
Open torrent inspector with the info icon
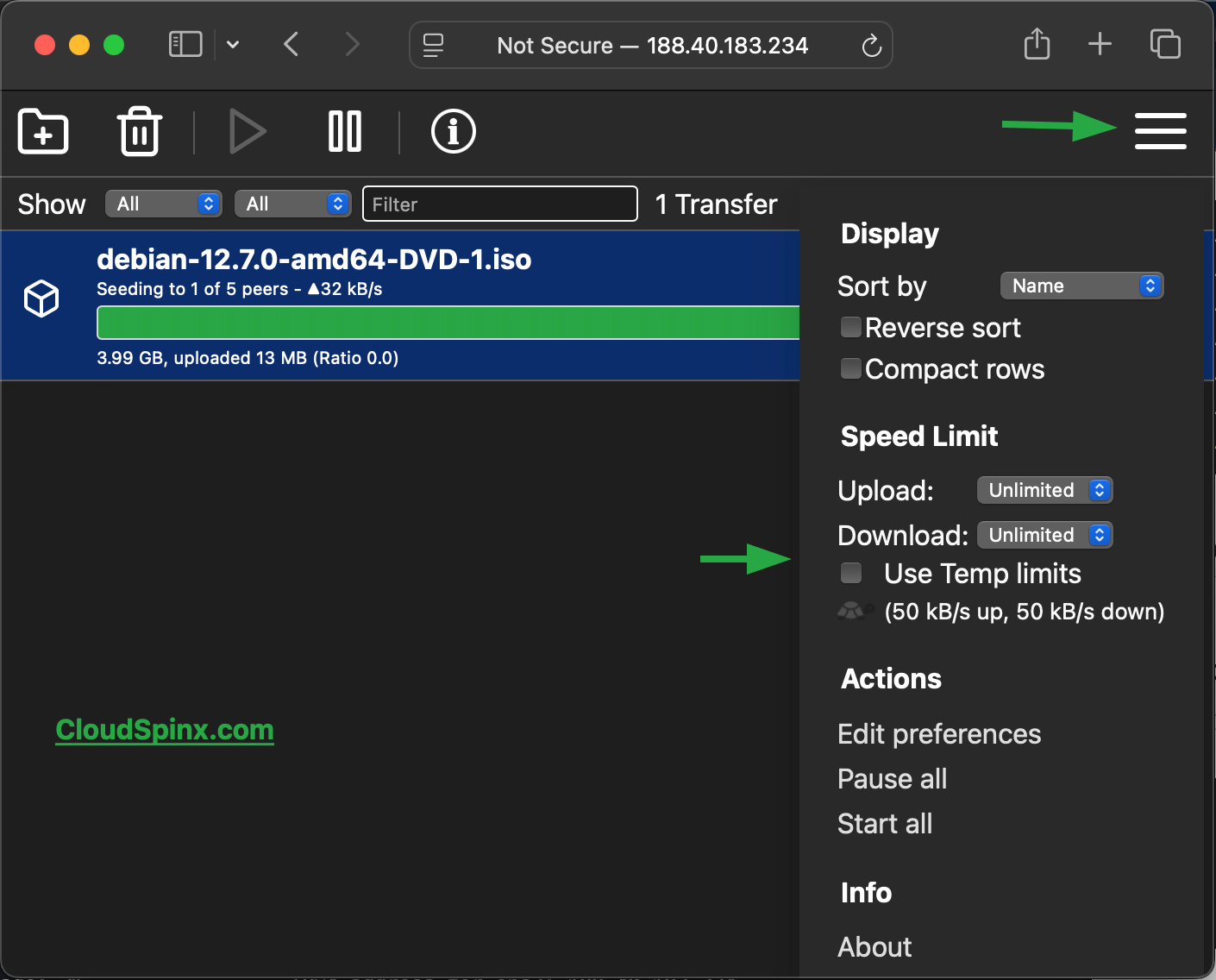tap(453, 131)
